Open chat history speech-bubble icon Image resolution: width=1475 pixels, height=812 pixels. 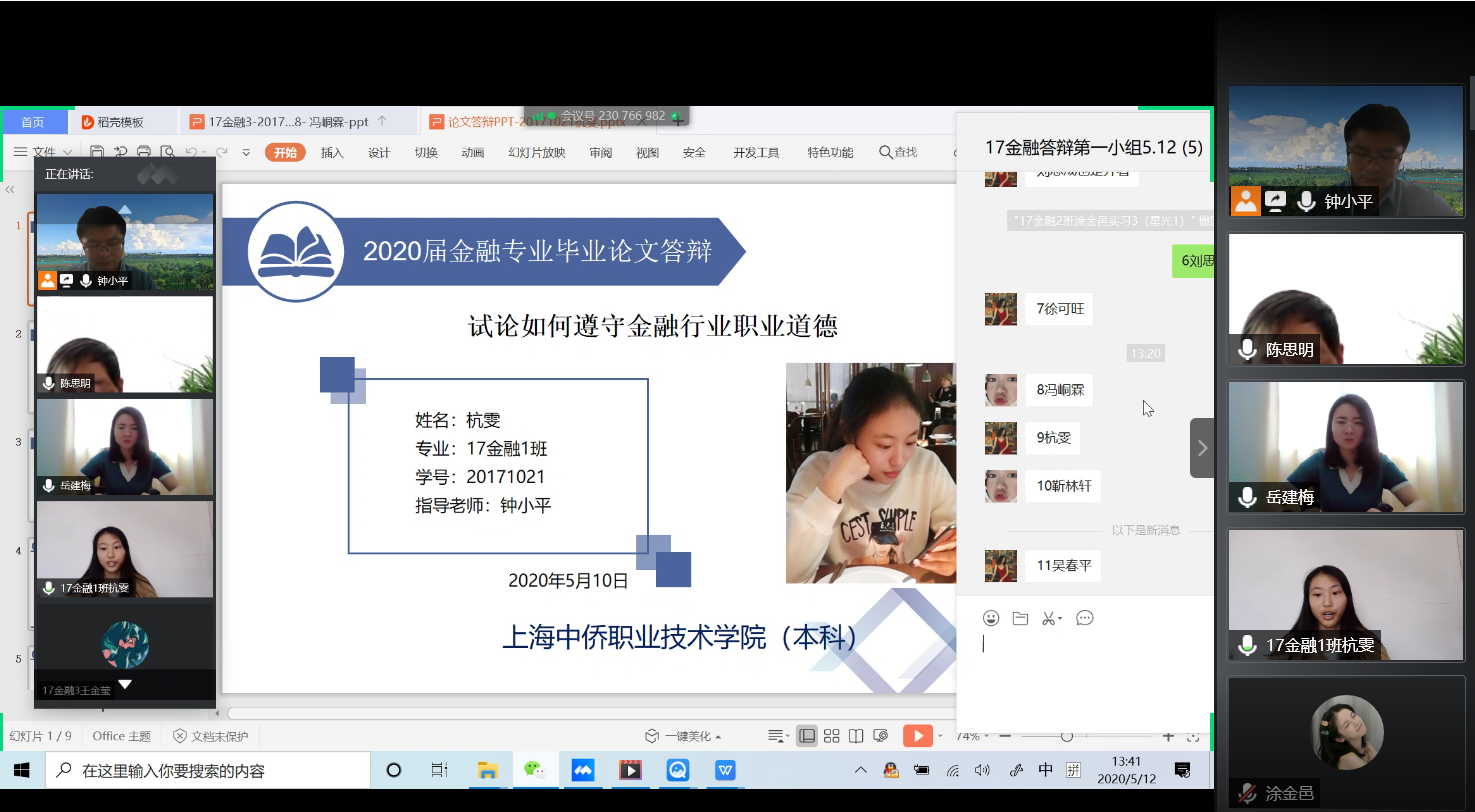tap(1085, 618)
